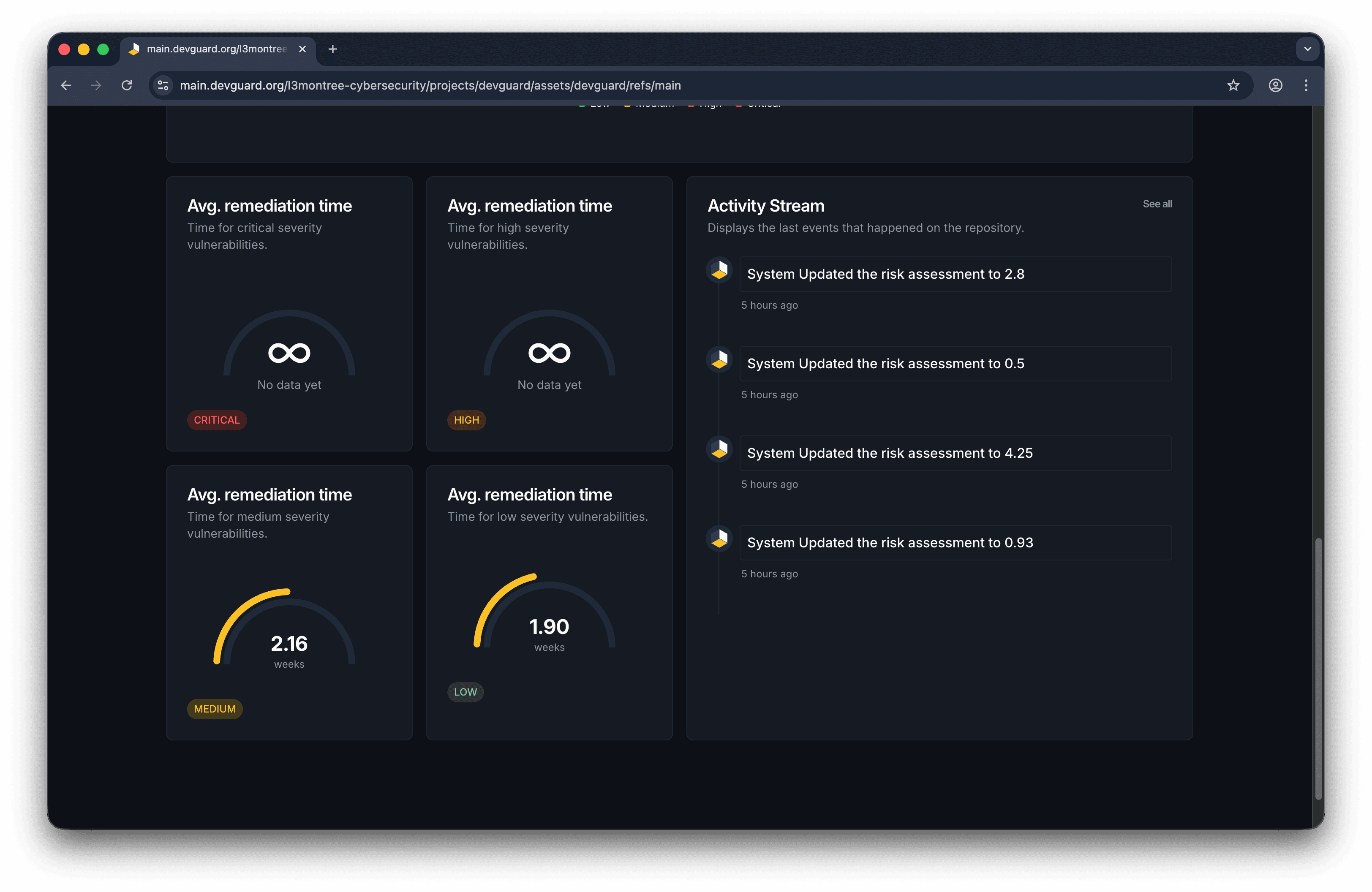Open the browser profile account menu

pyautogui.click(x=1275, y=85)
